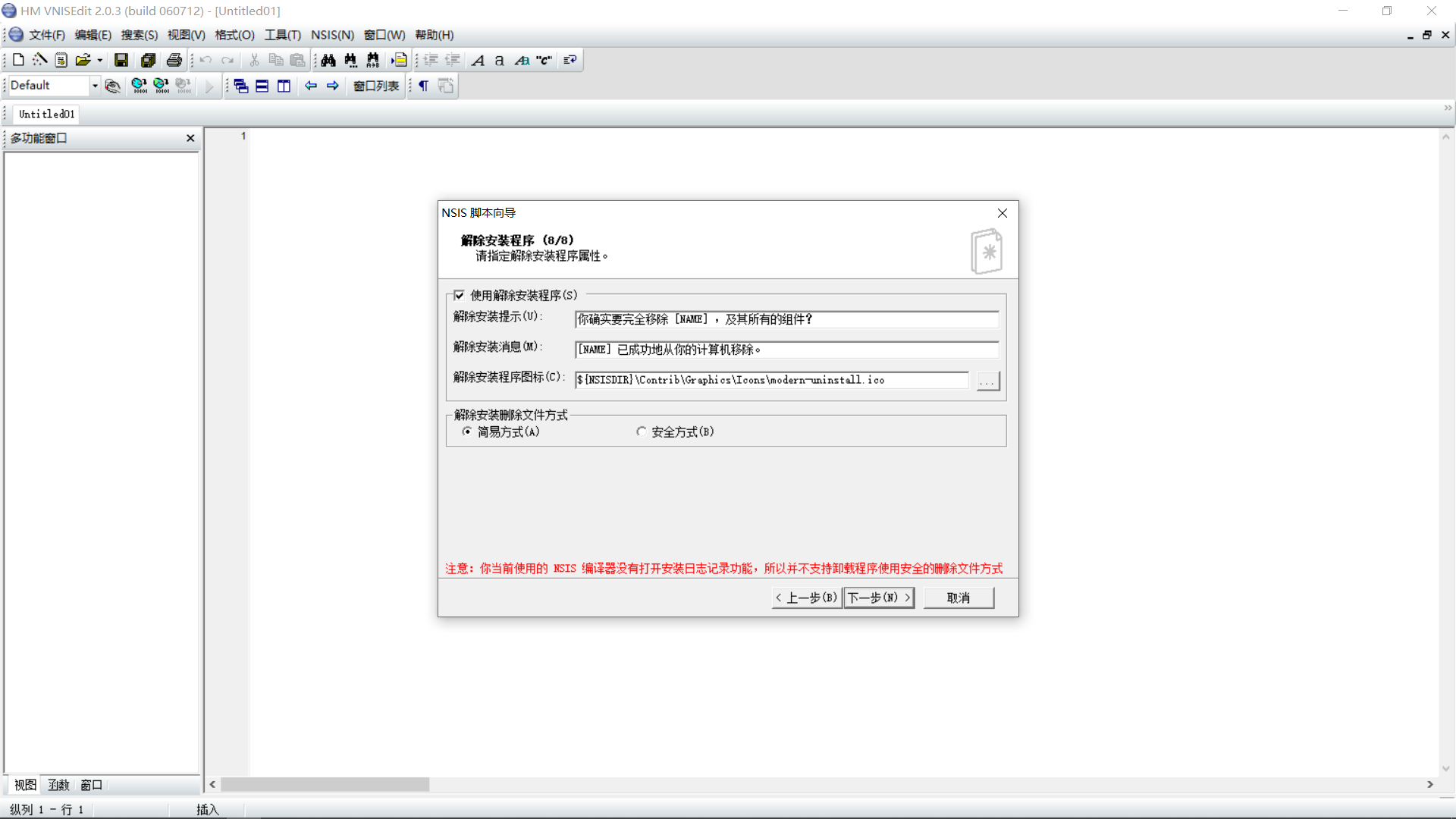Screen dimensions: 1456x819
Task: Click the undo arrow icon
Action: tap(206, 60)
